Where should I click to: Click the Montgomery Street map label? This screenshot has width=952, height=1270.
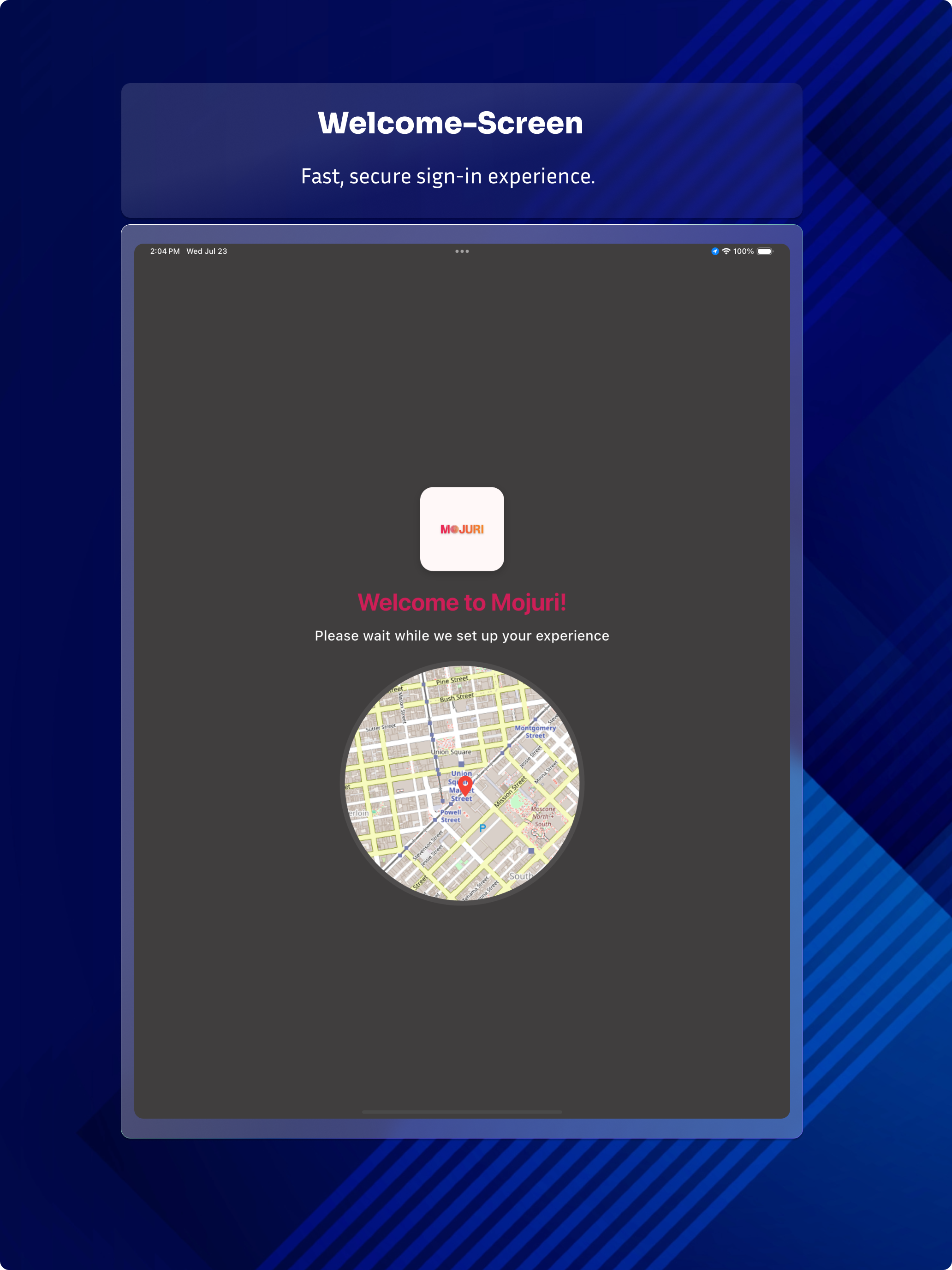pos(535,731)
